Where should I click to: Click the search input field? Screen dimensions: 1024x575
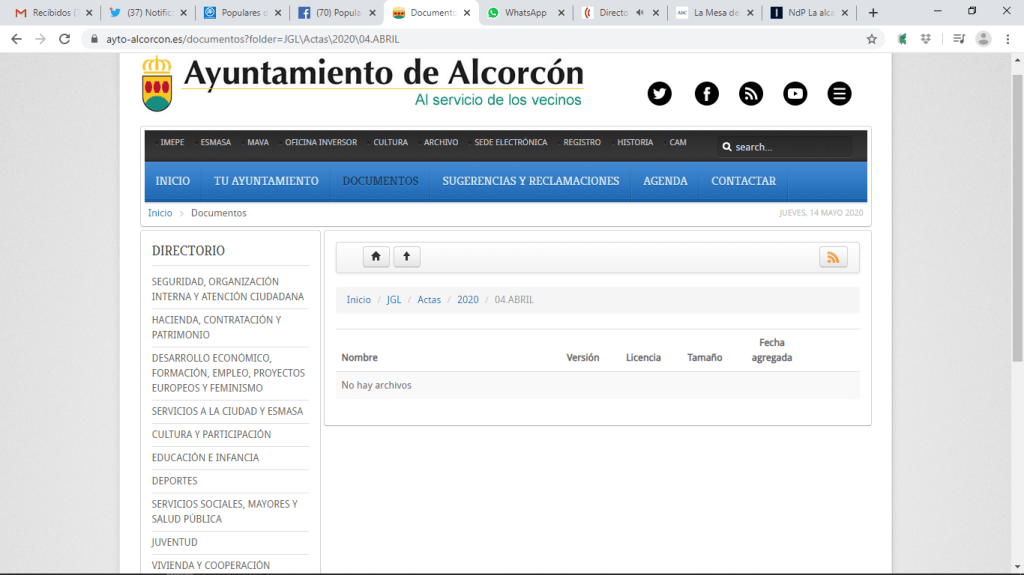(x=790, y=147)
